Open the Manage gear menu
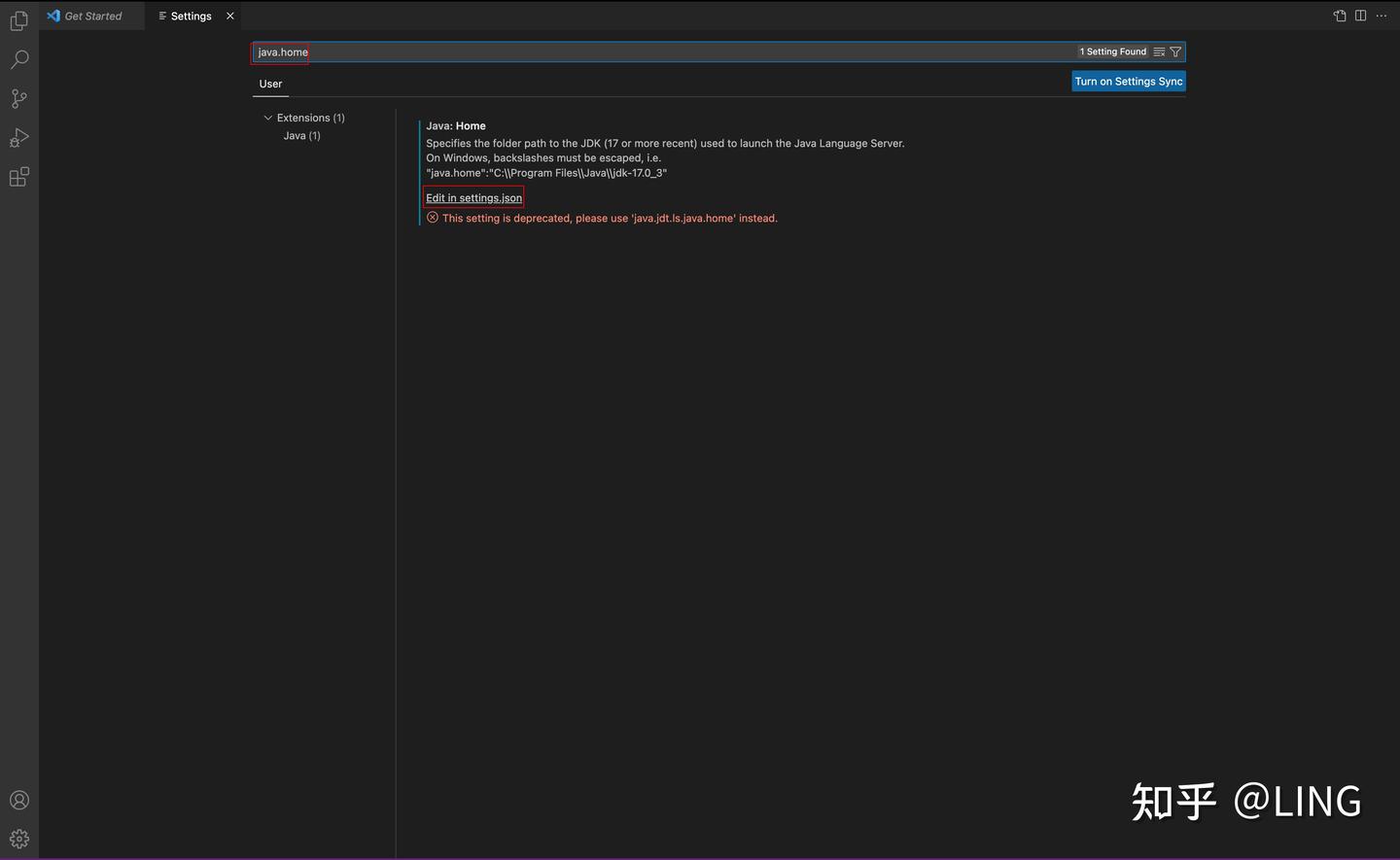Viewport: 1400px width, 860px height. [x=18, y=839]
